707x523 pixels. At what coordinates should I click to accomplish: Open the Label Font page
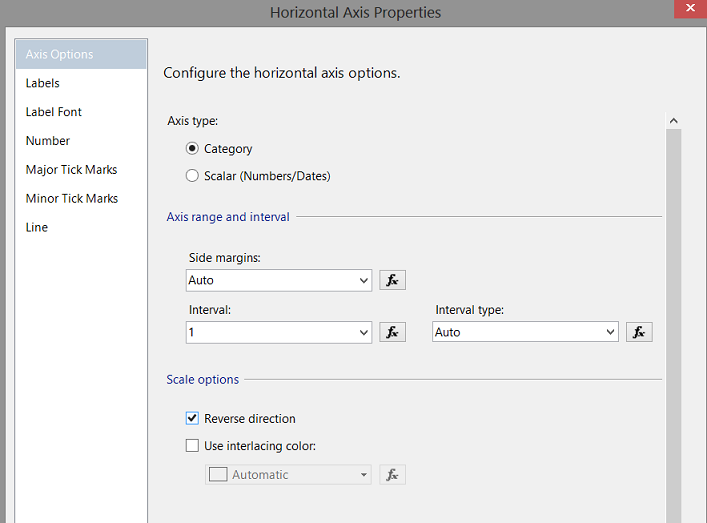[54, 112]
